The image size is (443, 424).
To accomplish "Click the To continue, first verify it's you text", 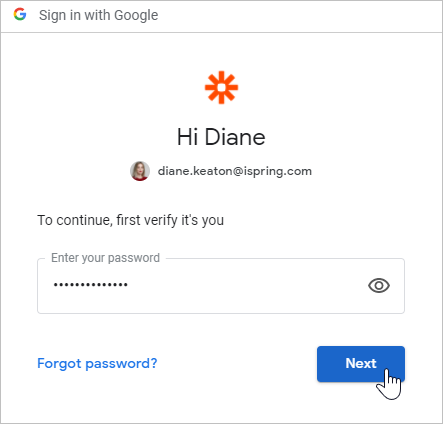I will [130, 220].
